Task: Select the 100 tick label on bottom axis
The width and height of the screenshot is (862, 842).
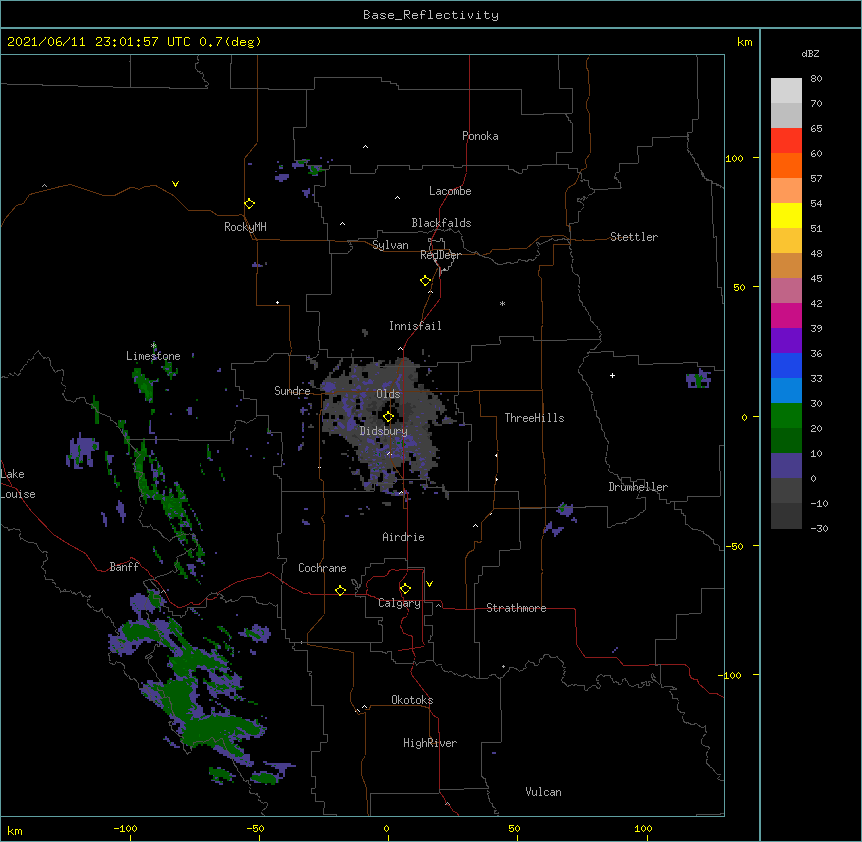Action: (x=643, y=828)
